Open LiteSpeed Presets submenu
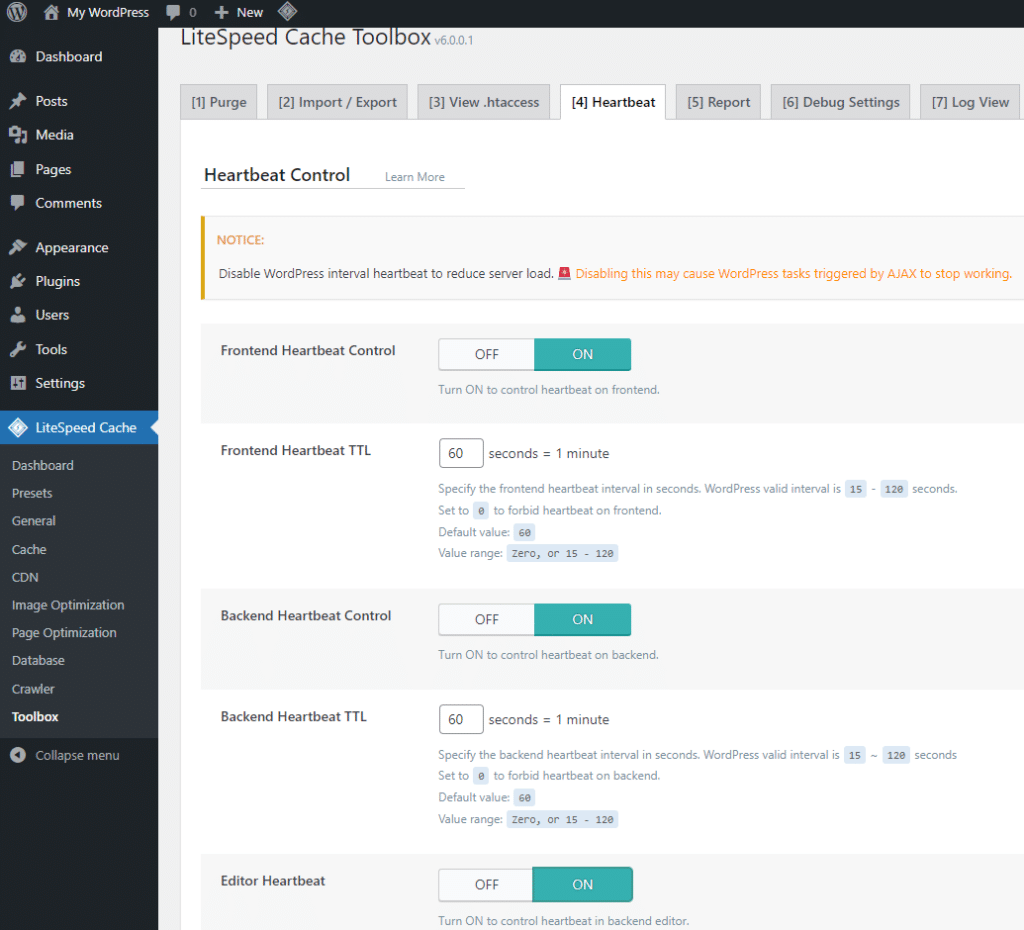The image size is (1024, 930). 32,493
